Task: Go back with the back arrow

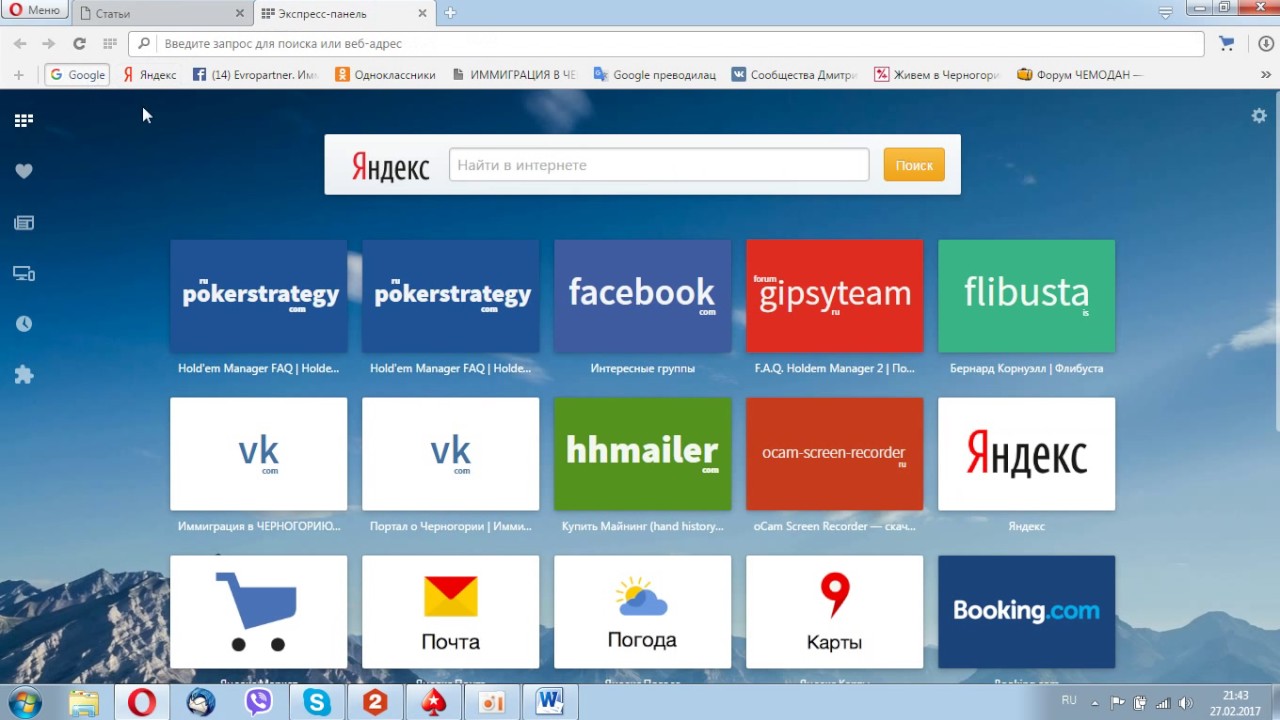Action: coord(20,44)
